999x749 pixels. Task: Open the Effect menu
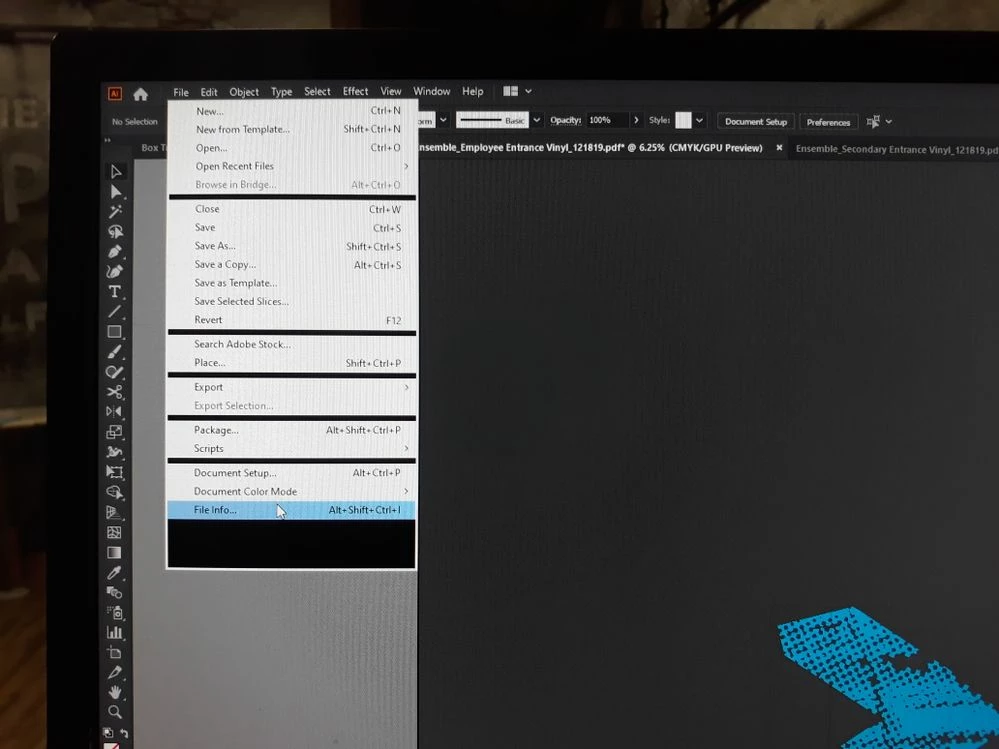(x=356, y=91)
